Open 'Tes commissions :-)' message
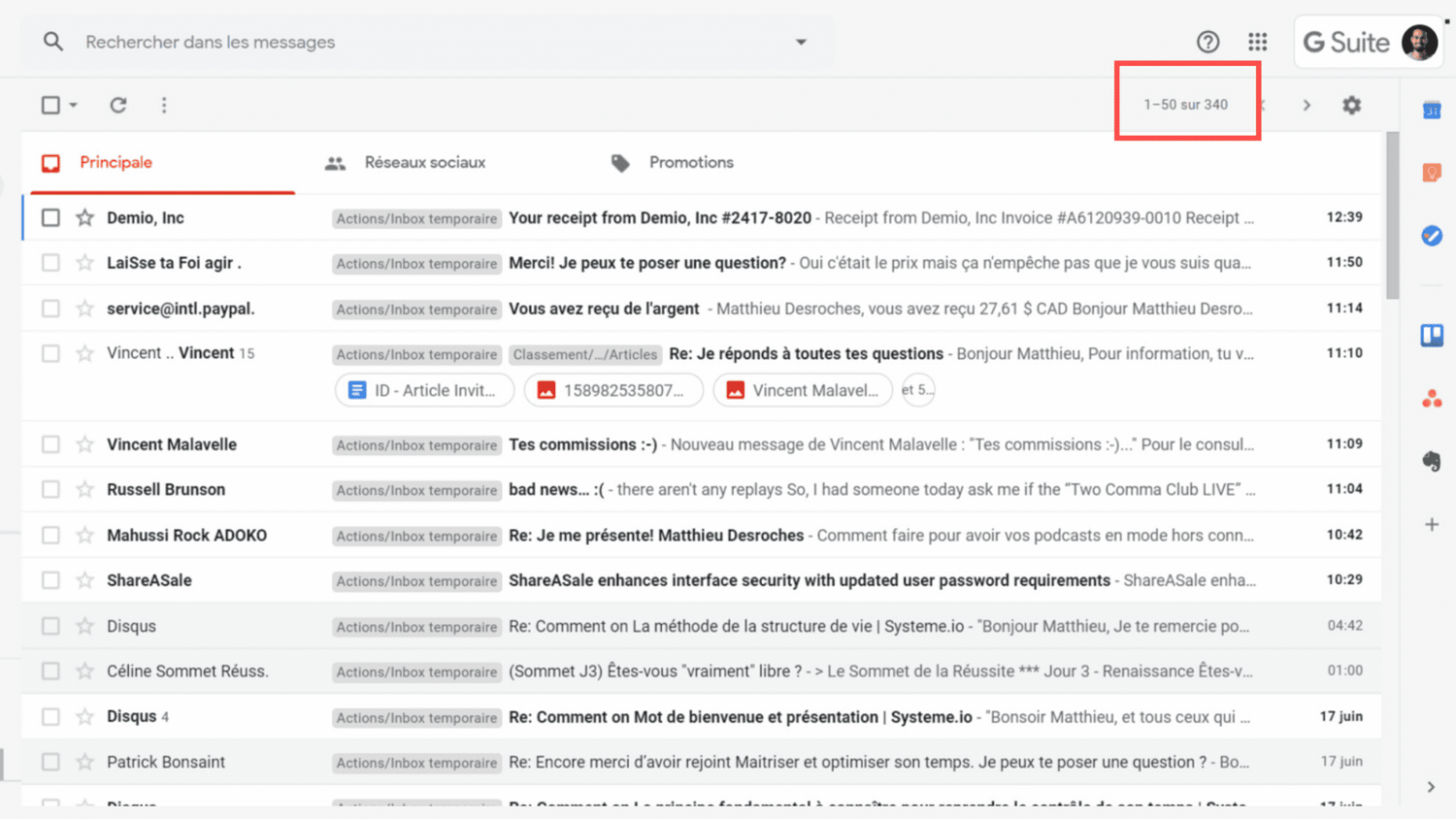1456x819 pixels. [583, 444]
